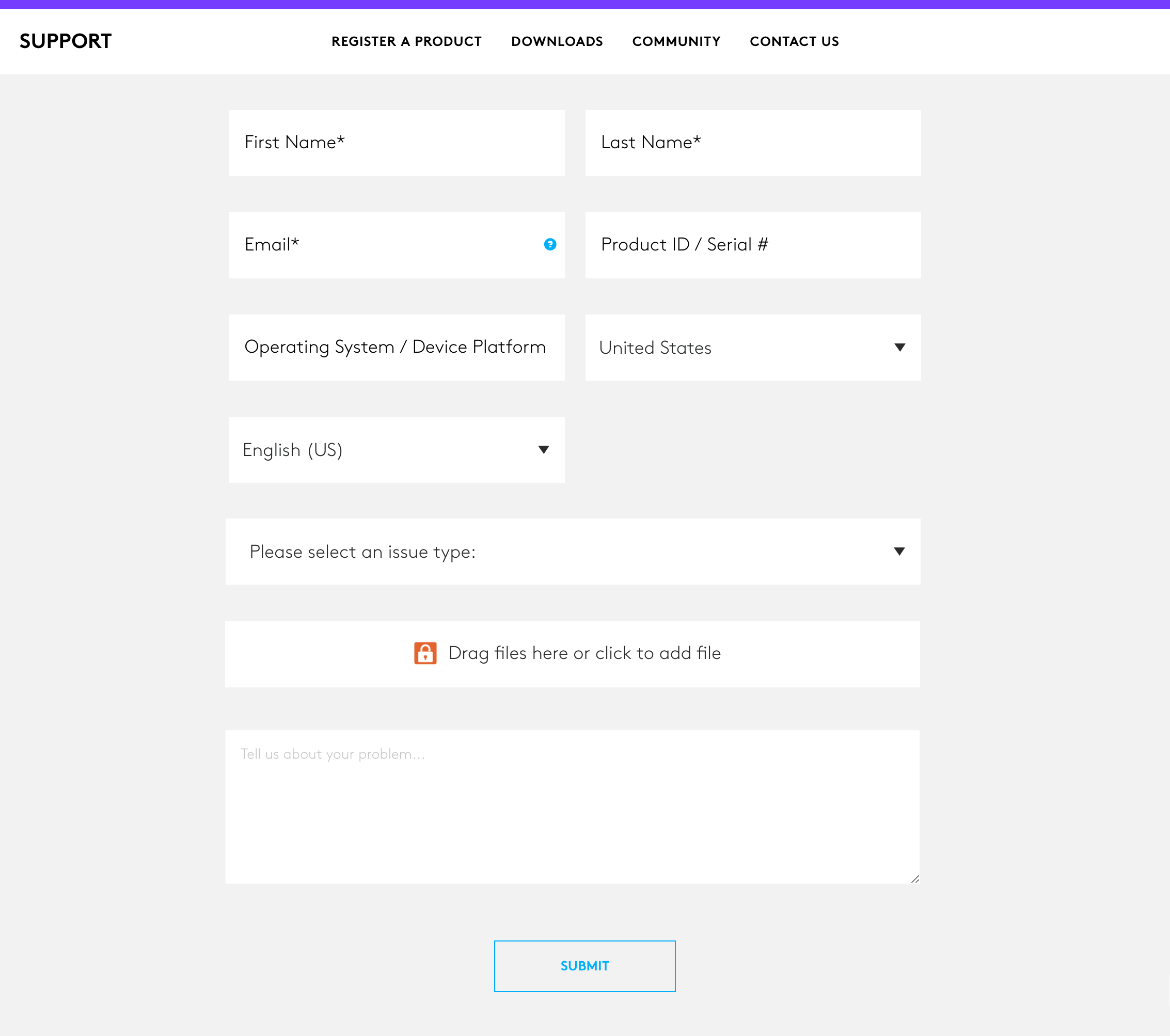
Task: Click Drag files here to add file
Action: click(573, 654)
